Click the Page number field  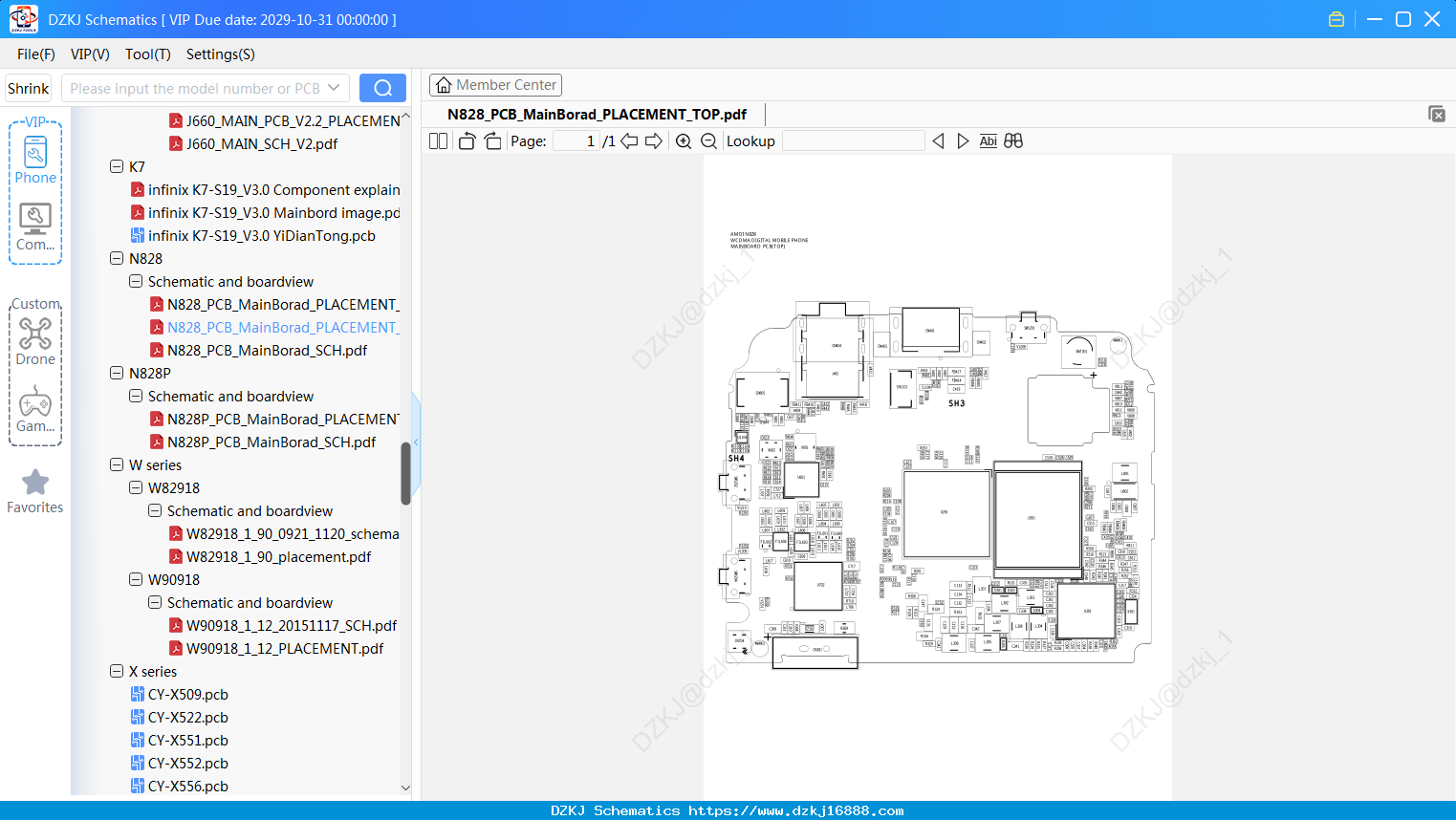[x=576, y=141]
